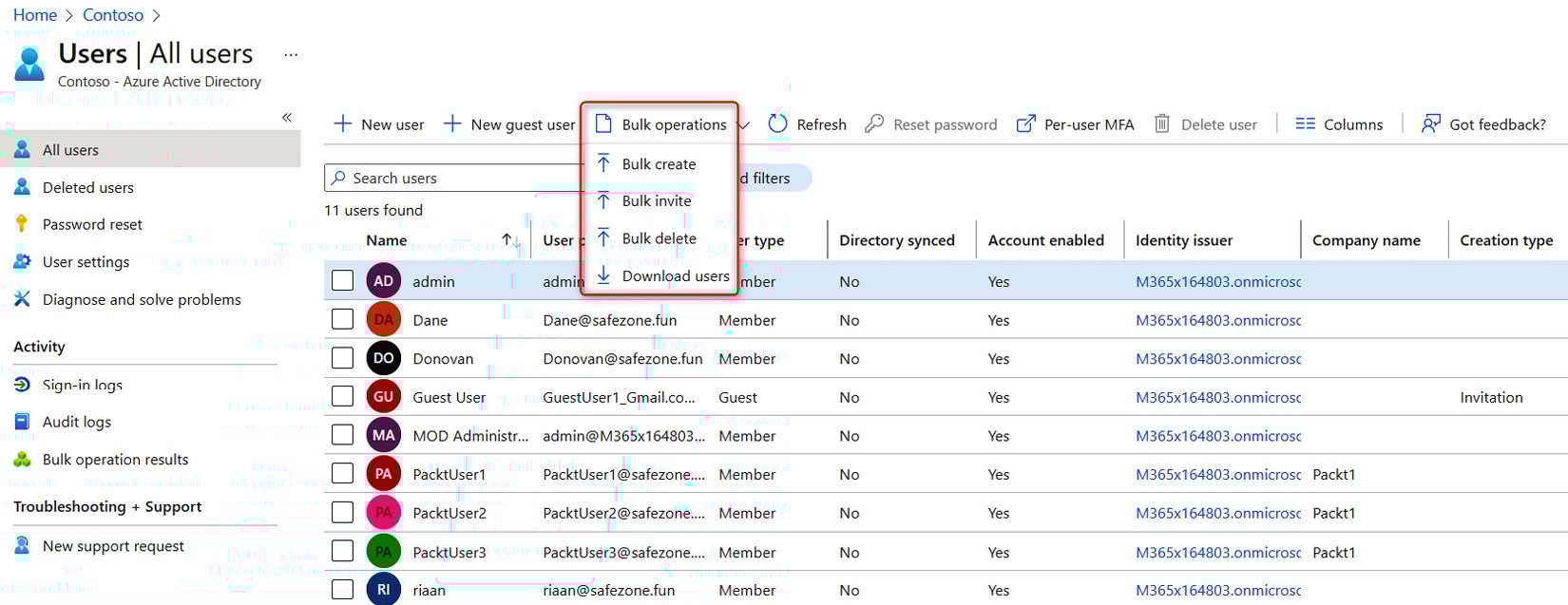The image size is (1568, 605).
Task: Select Bulk create from the menu
Action: click(659, 163)
